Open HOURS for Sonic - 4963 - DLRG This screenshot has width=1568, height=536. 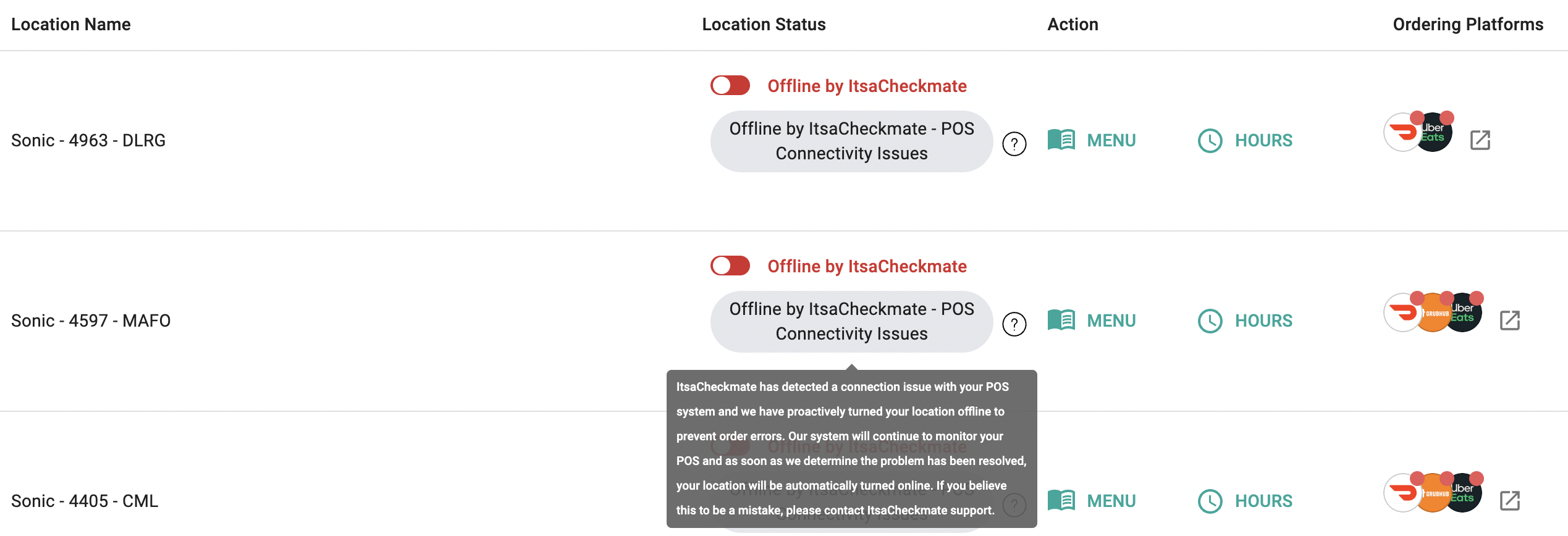(x=1245, y=140)
